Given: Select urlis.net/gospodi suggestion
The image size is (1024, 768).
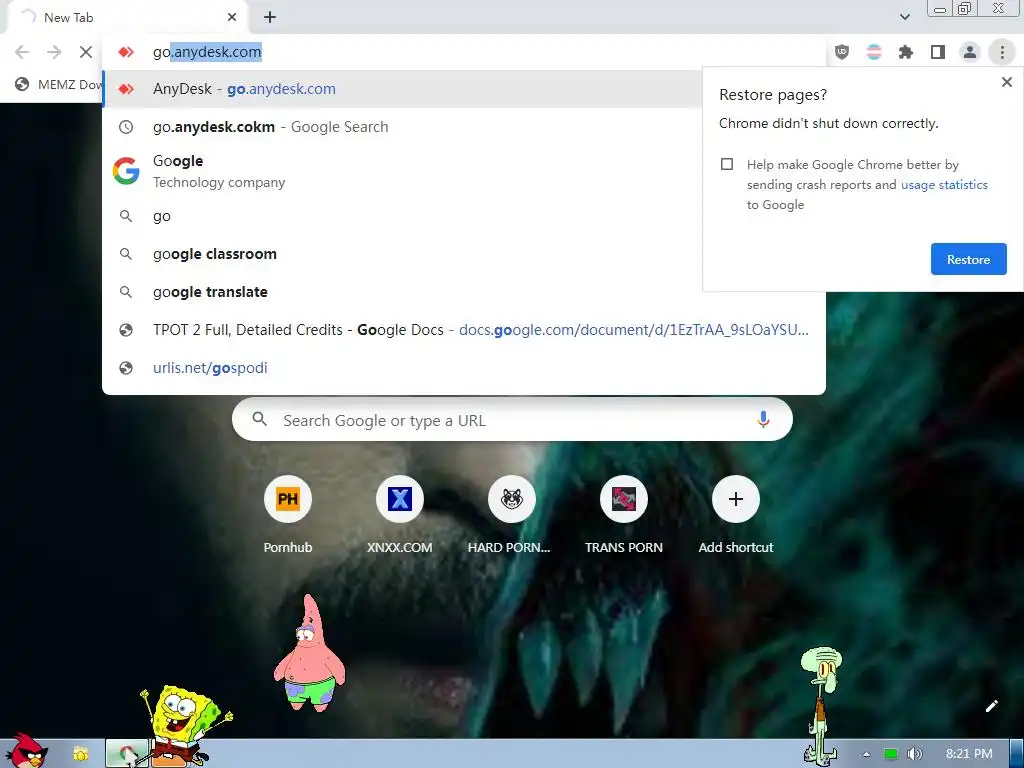Looking at the screenshot, I should [464, 368].
